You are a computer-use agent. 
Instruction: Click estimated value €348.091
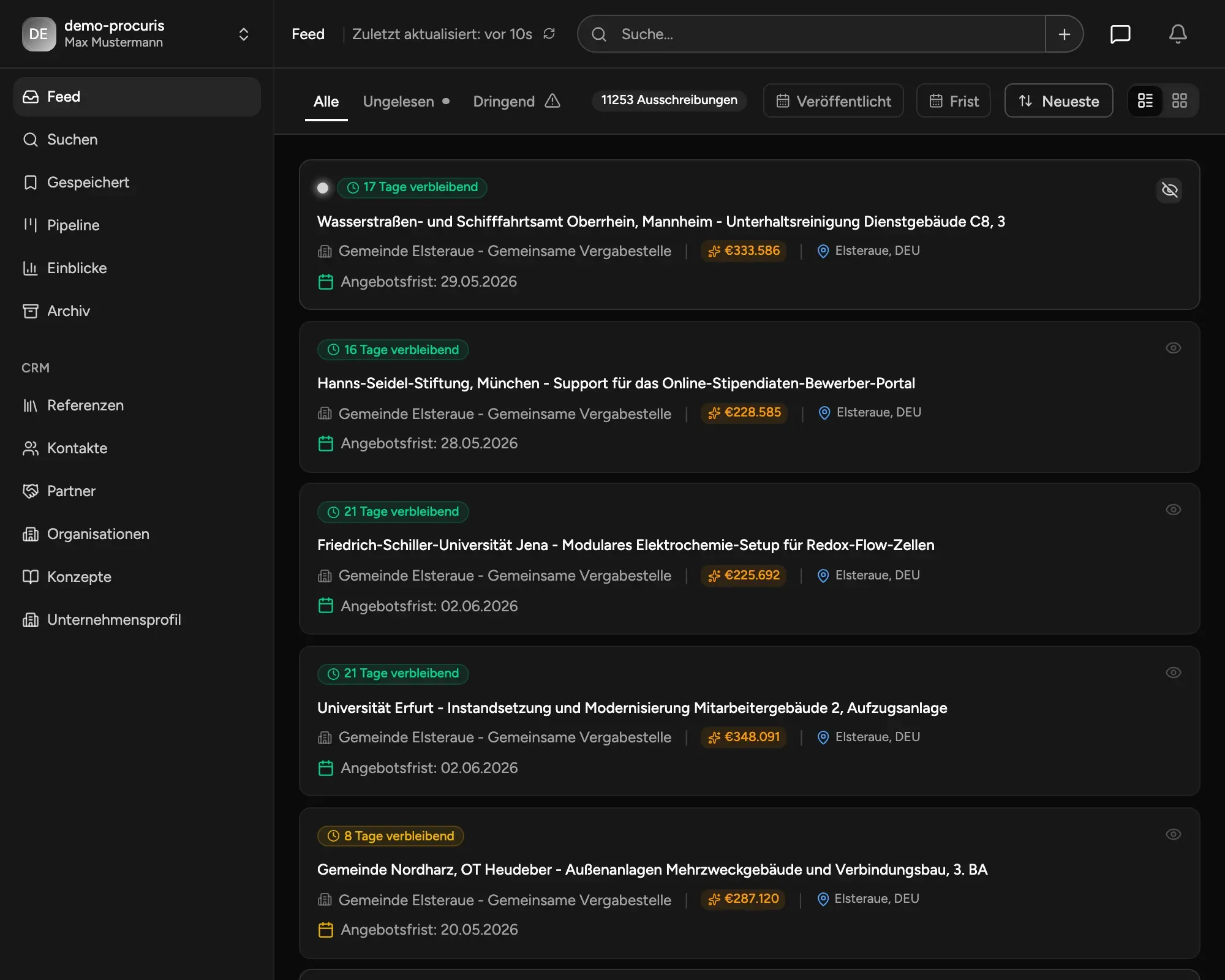coord(744,737)
